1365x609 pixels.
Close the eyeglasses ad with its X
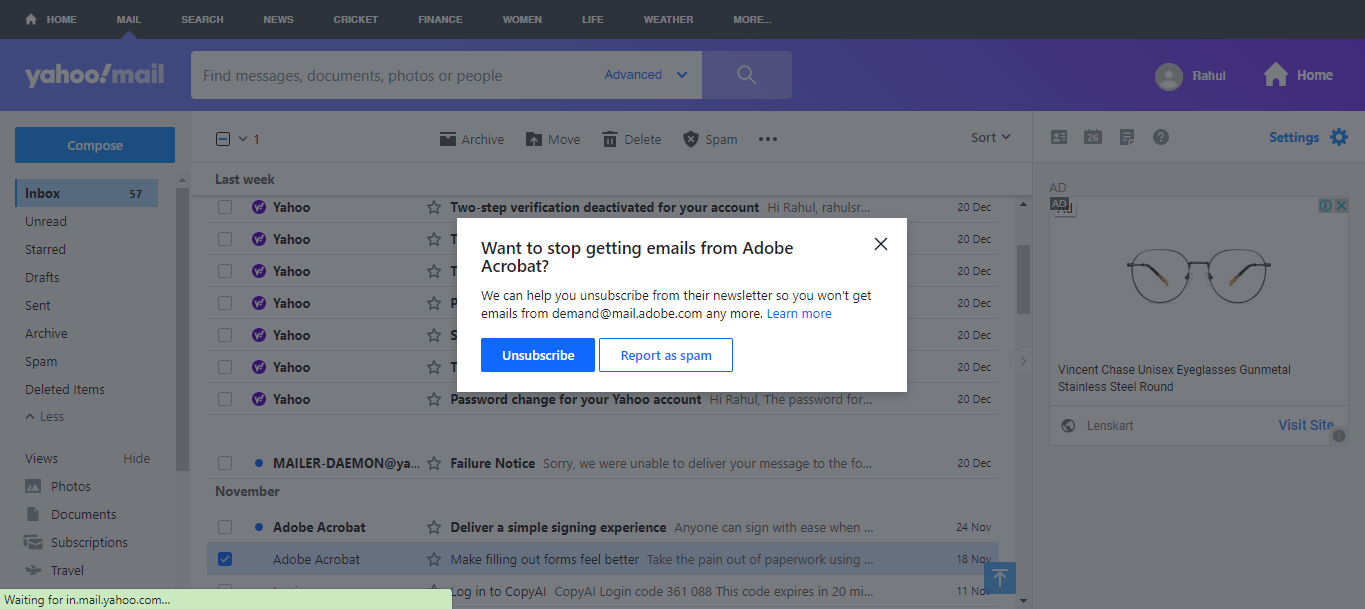point(1340,205)
